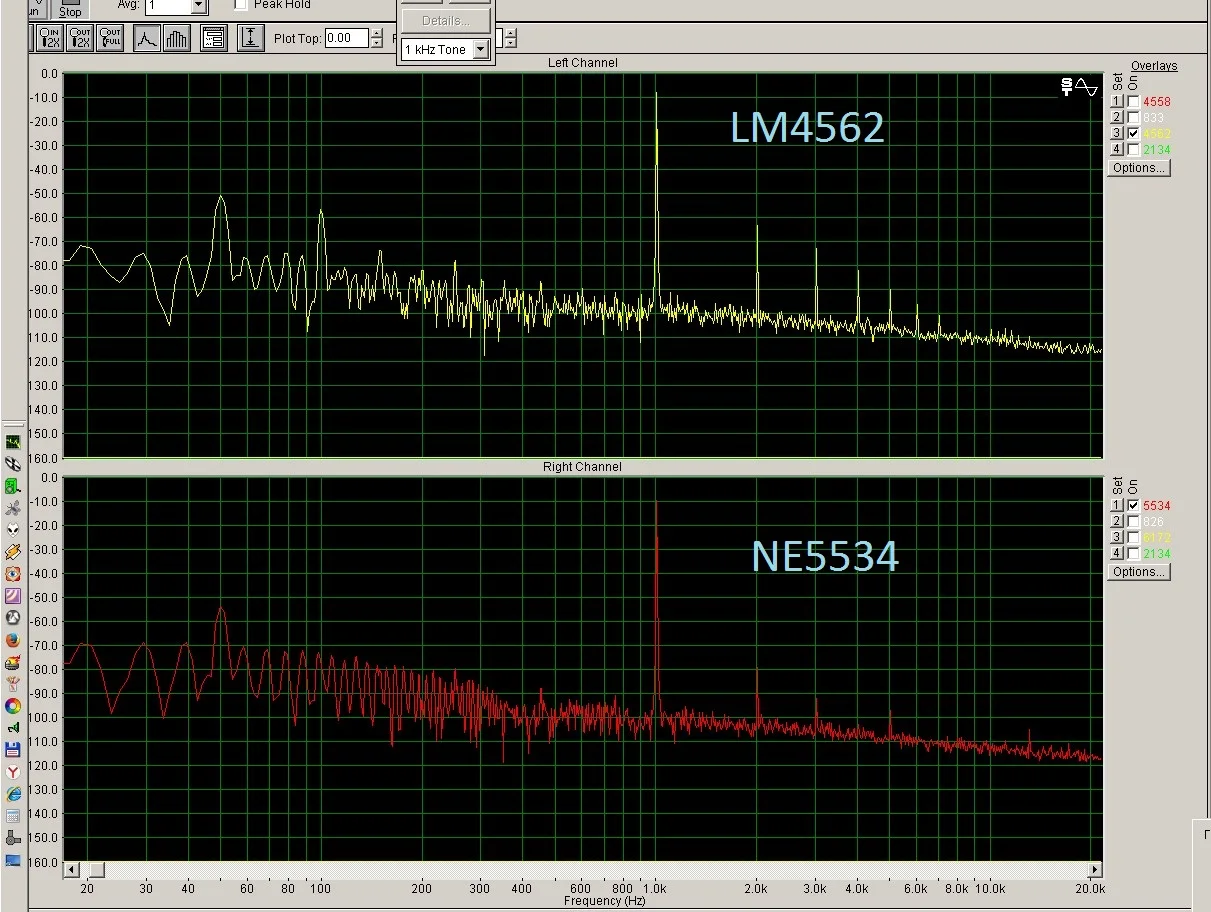Click the Stop button

70,9
